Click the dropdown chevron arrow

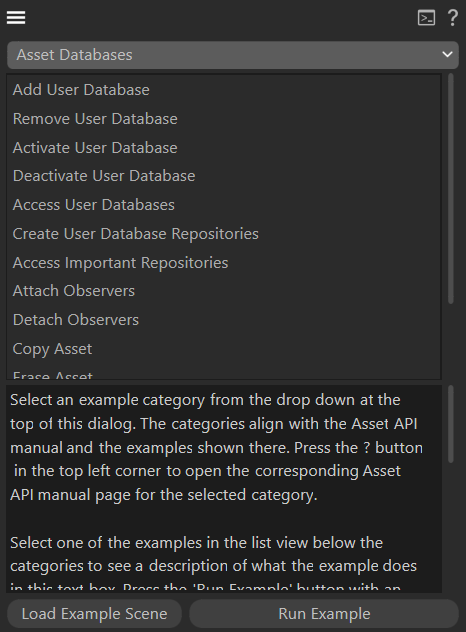pyautogui.click(x=447, y=54)
